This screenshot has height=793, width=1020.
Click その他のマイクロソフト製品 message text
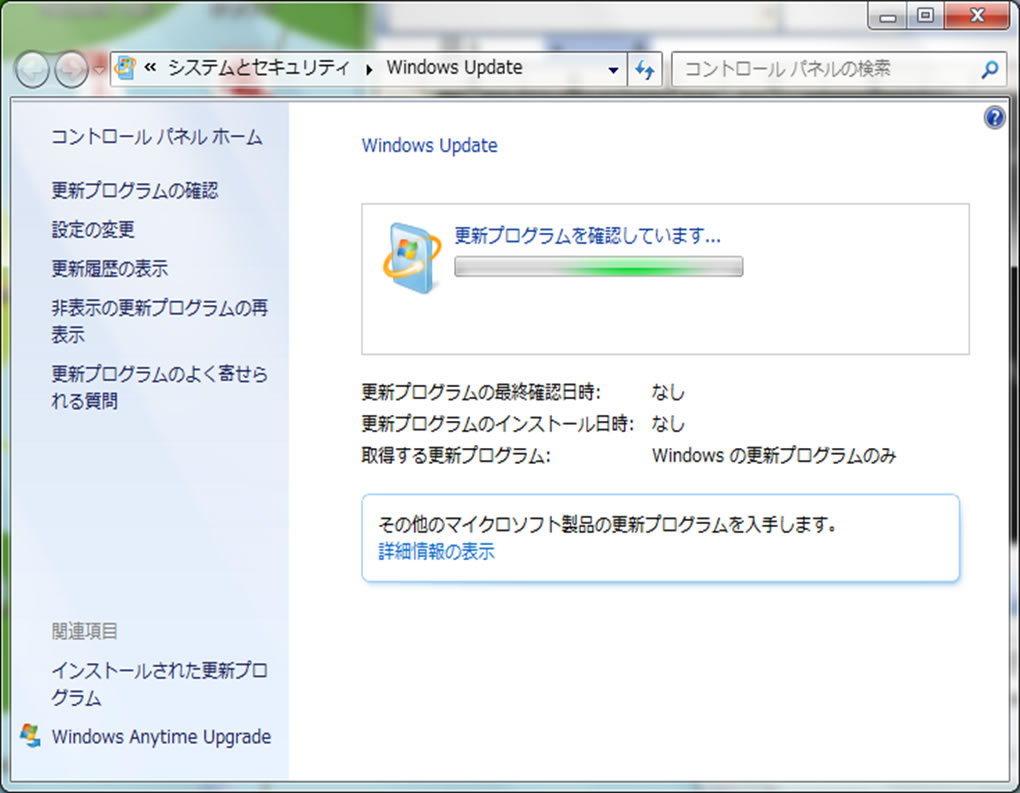(608, 524)
